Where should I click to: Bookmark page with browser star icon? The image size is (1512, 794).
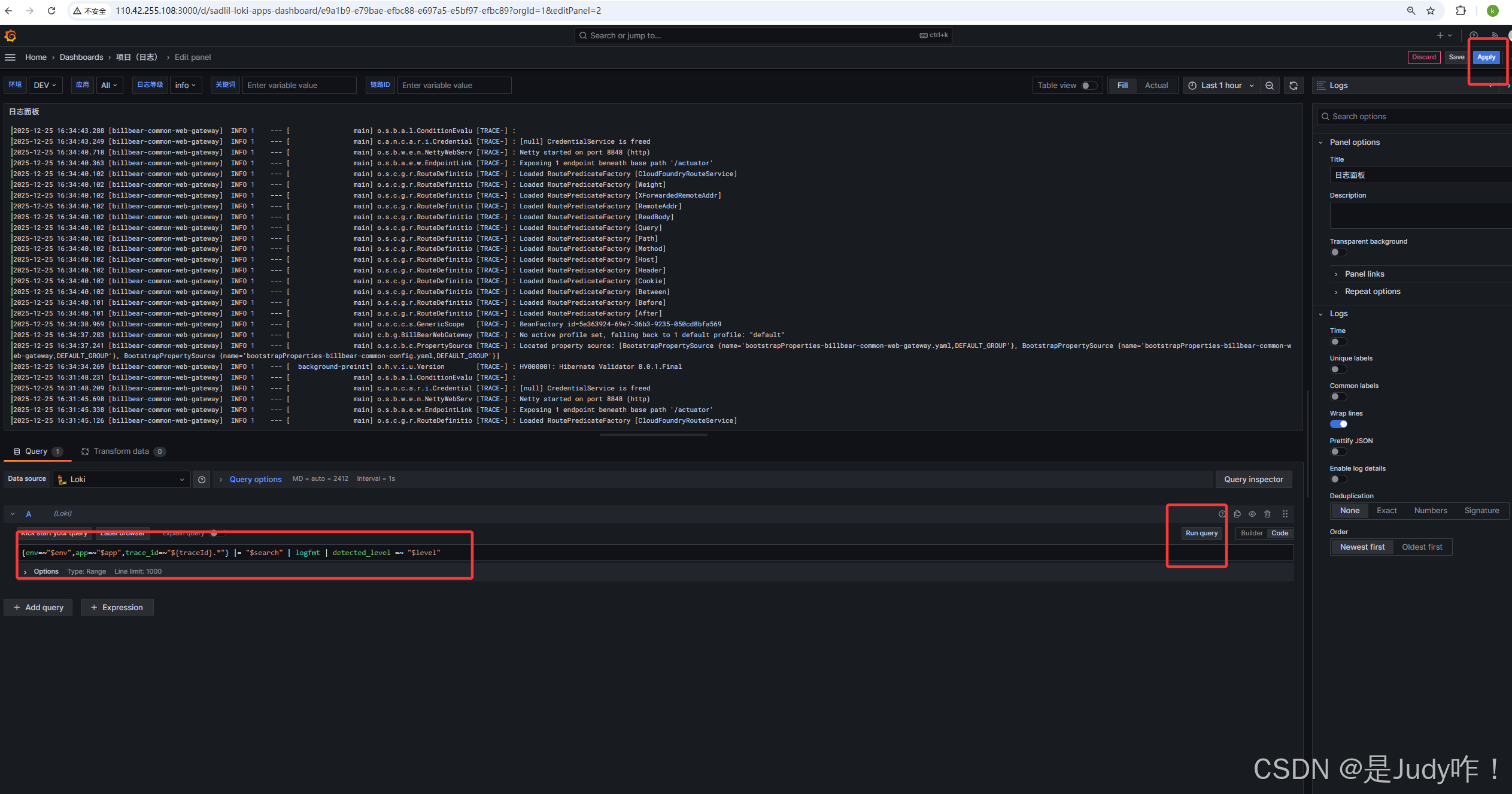point(1431,11)
